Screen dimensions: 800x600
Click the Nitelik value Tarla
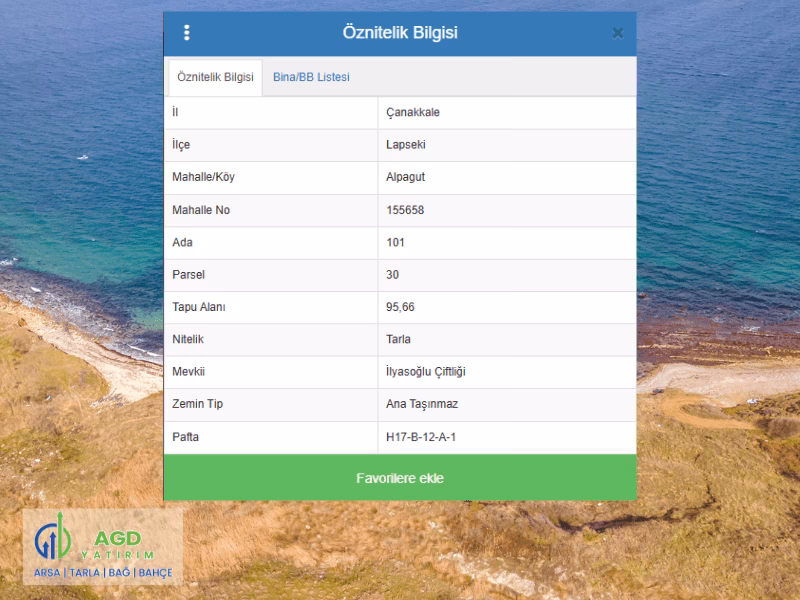pos(398,339)
